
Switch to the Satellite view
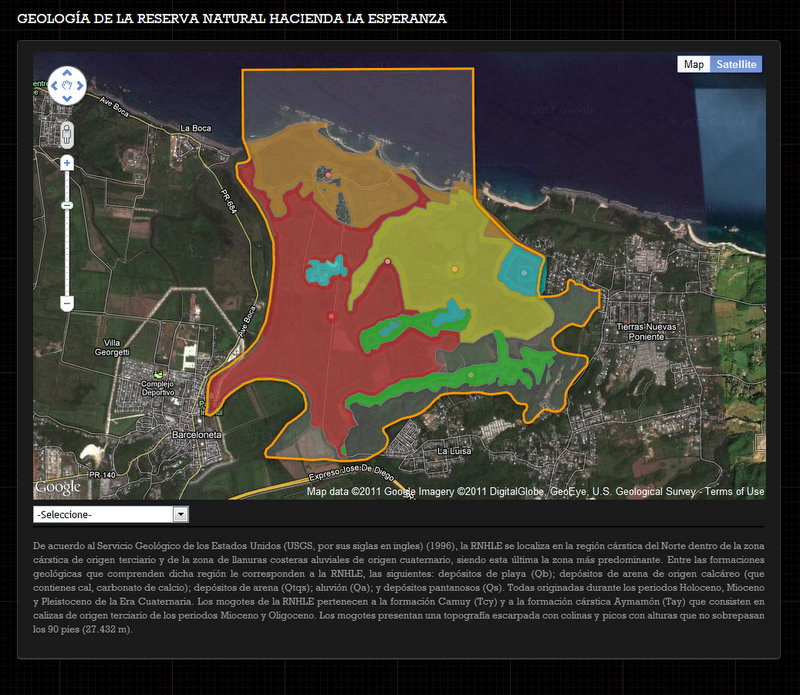(x=735, y=64)
